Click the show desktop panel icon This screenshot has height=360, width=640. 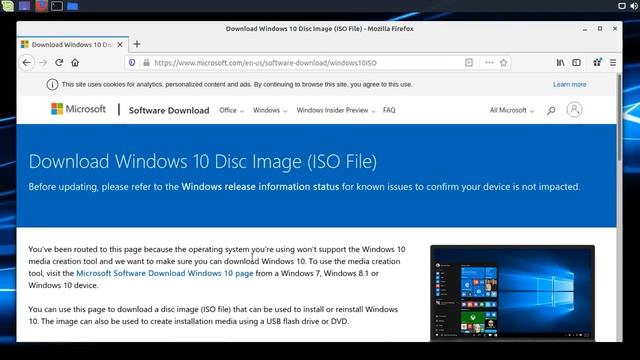click(24, 6)
